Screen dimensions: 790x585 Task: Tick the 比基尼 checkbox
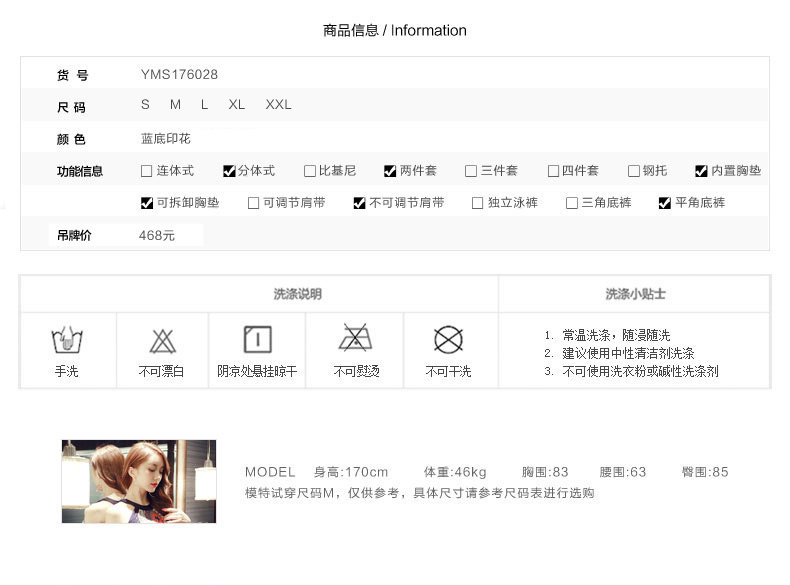(x=310, y=171)
